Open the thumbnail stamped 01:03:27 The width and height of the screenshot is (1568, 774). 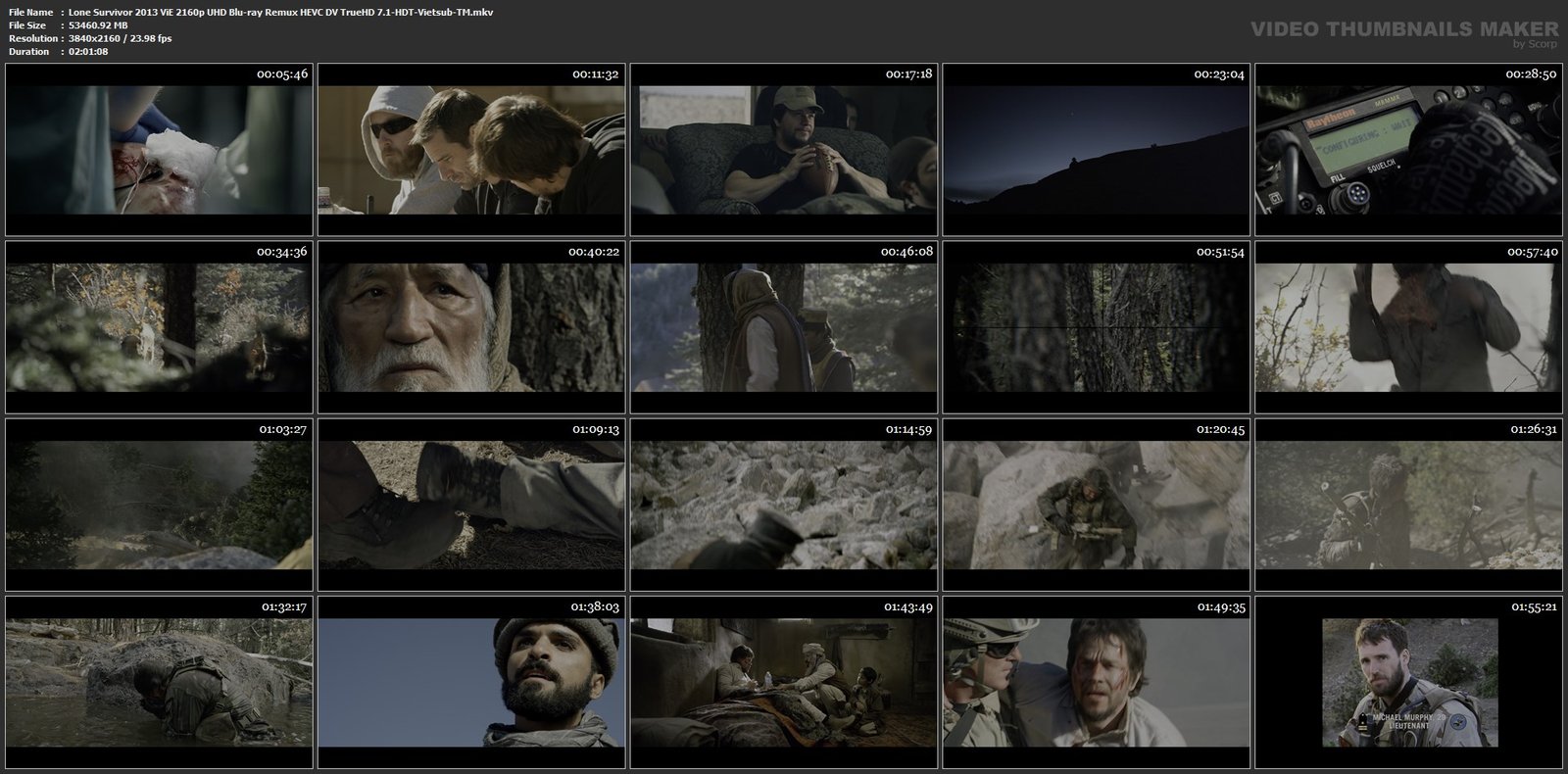(159, 505)
